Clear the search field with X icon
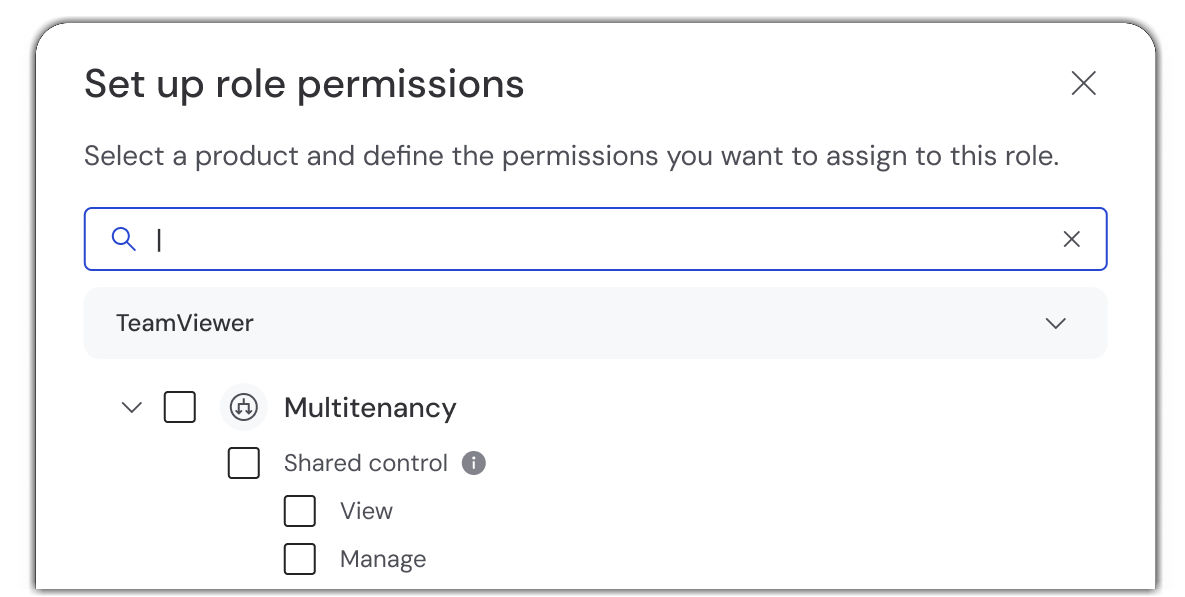This screenshot has width=1185, height=597. [1071, 239]
